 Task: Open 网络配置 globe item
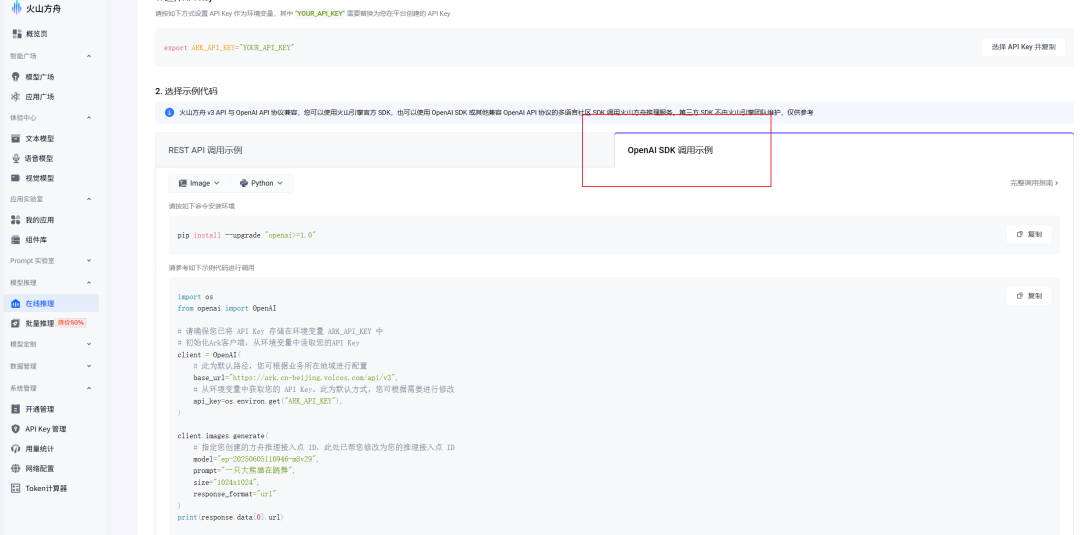point(39,469)
